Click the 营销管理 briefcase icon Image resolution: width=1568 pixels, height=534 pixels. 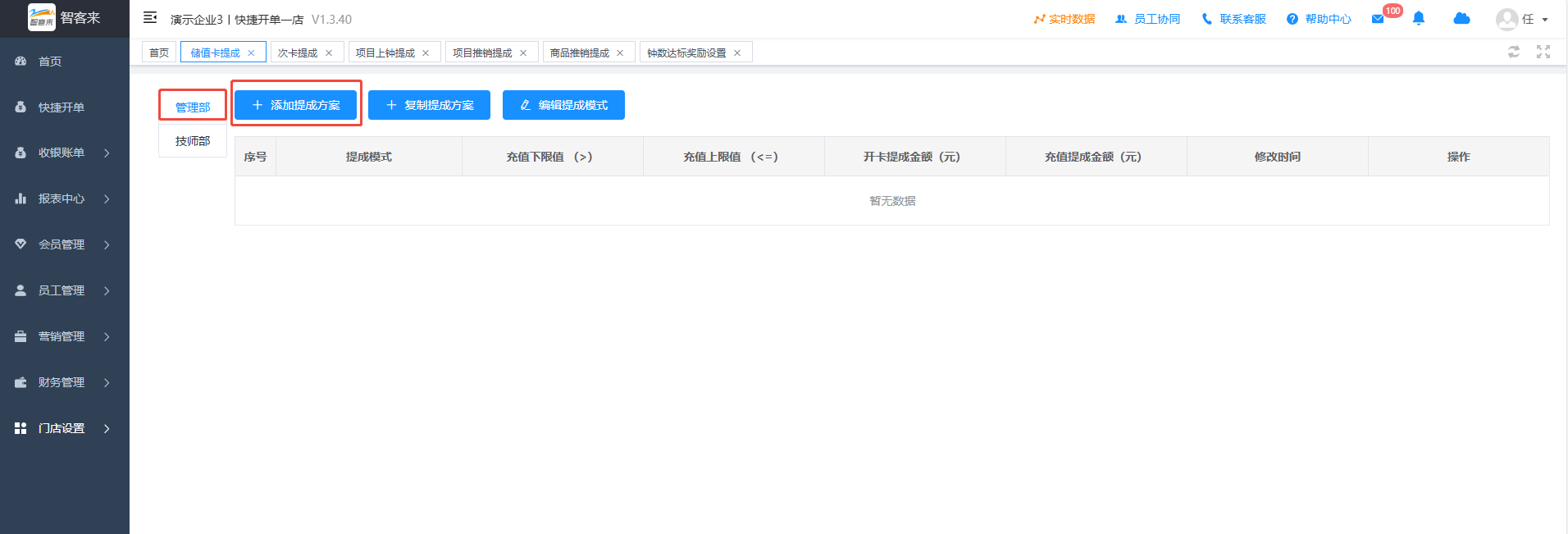coord(21,336)
